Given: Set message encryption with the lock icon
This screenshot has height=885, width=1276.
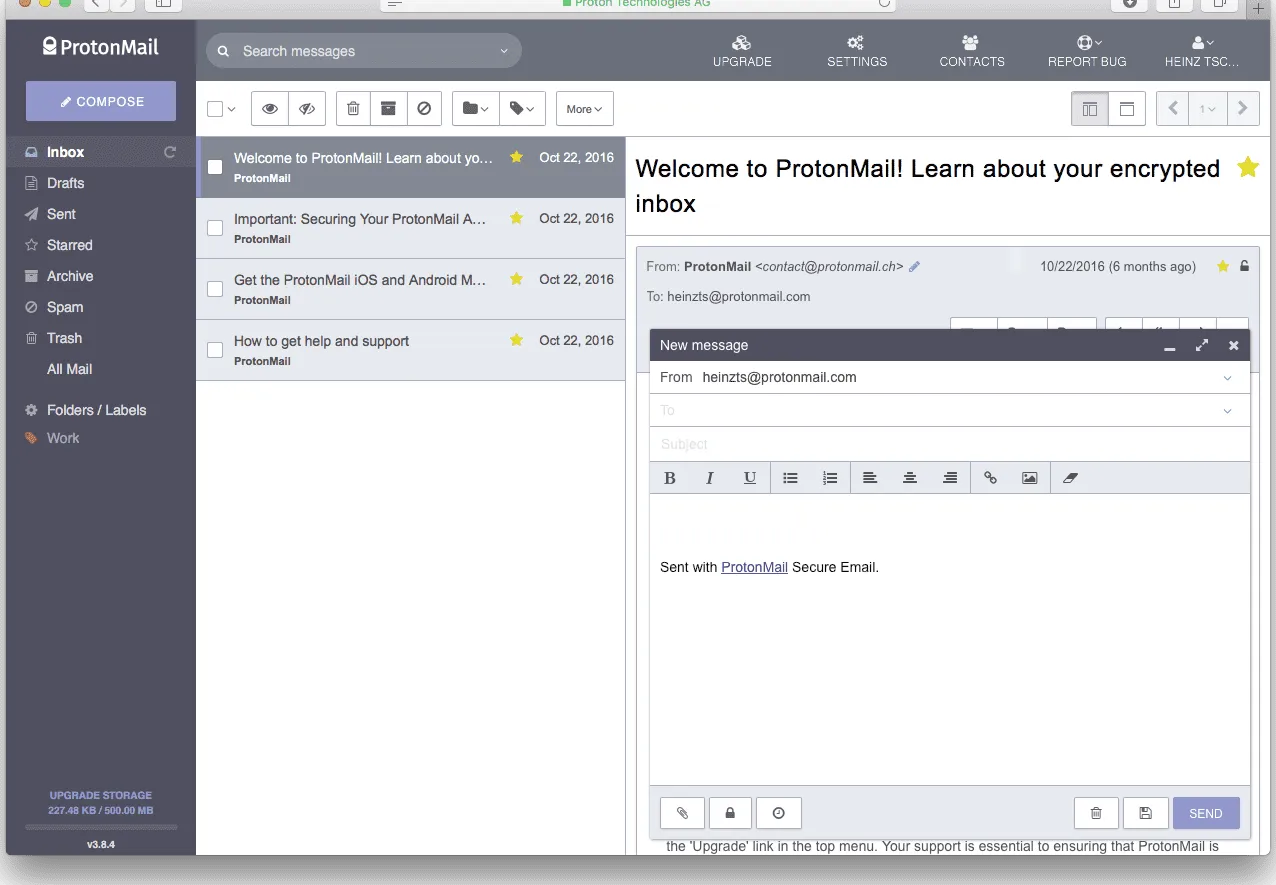Looking at the screenshot, I should [x=730, y=813].
